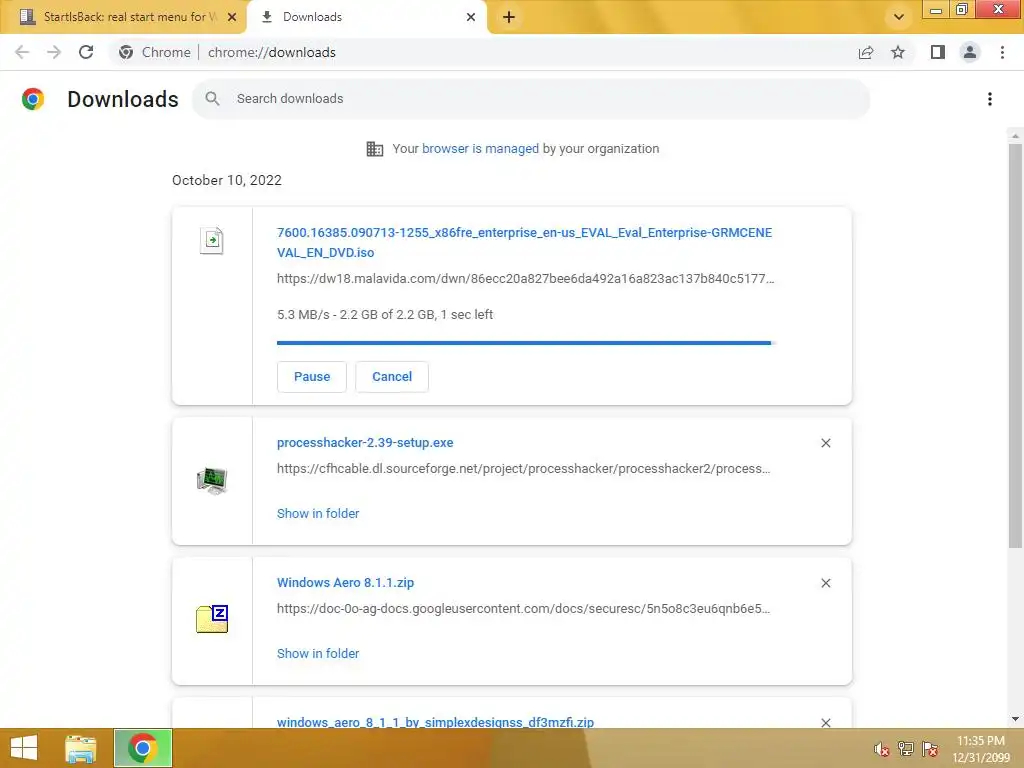Show Windows Aero 8.1.1.zip in folder
Viewport: 1024px width, 768px height.
pyautogui.click(x=318, y=654)
